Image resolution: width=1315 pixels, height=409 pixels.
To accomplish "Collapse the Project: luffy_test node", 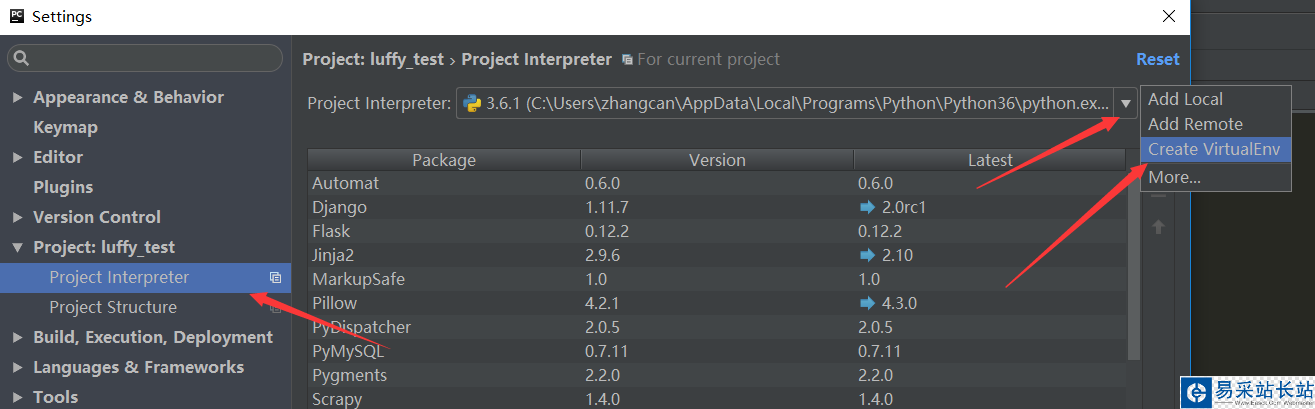I will click(18, 248).
